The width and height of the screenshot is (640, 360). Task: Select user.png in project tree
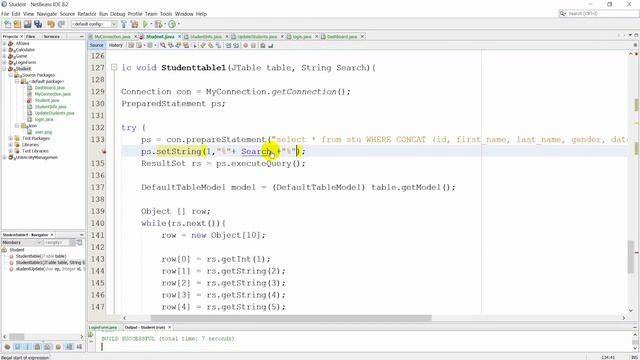pos(43,132)
